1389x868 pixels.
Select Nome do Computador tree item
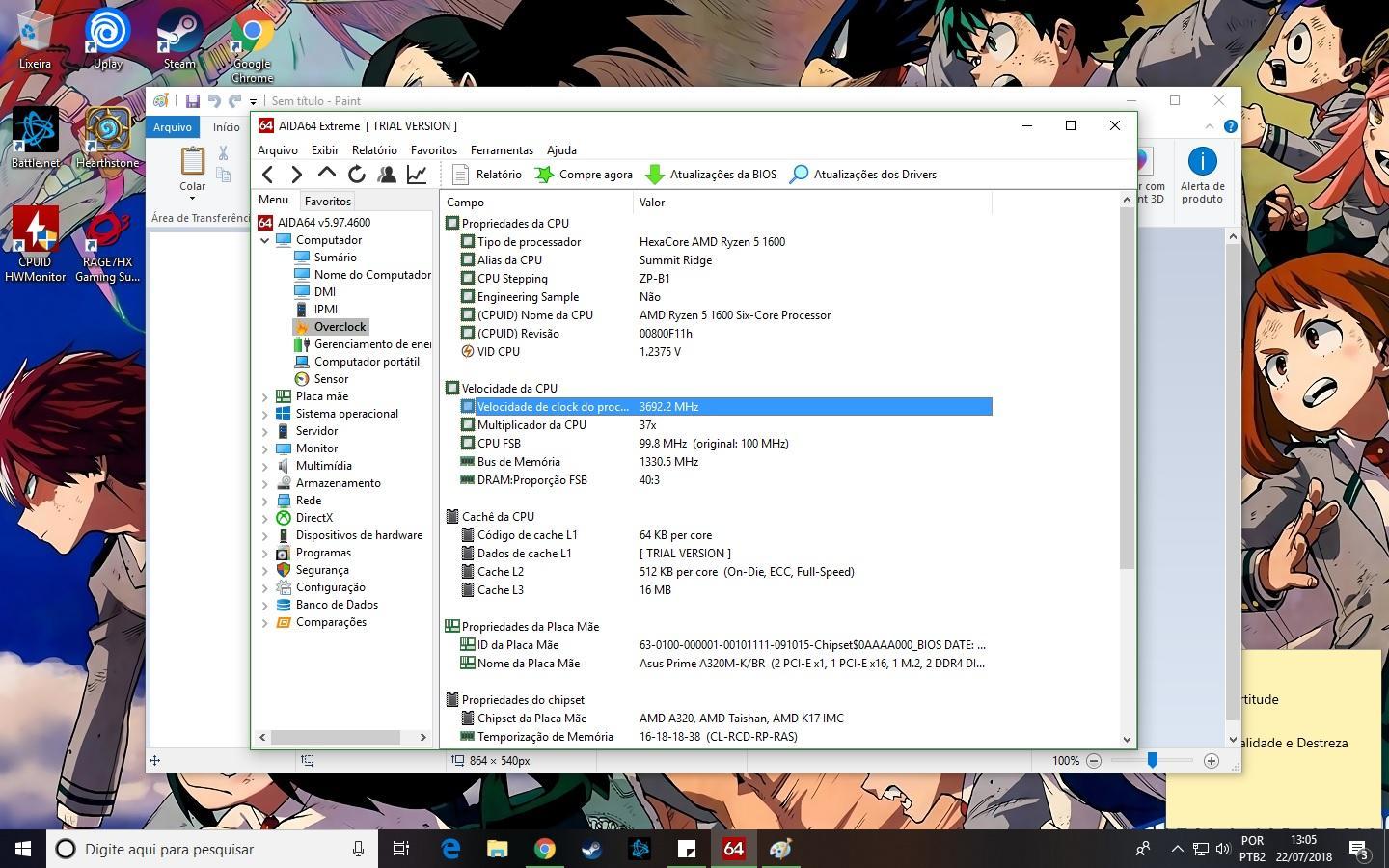[x=372, y=275]
